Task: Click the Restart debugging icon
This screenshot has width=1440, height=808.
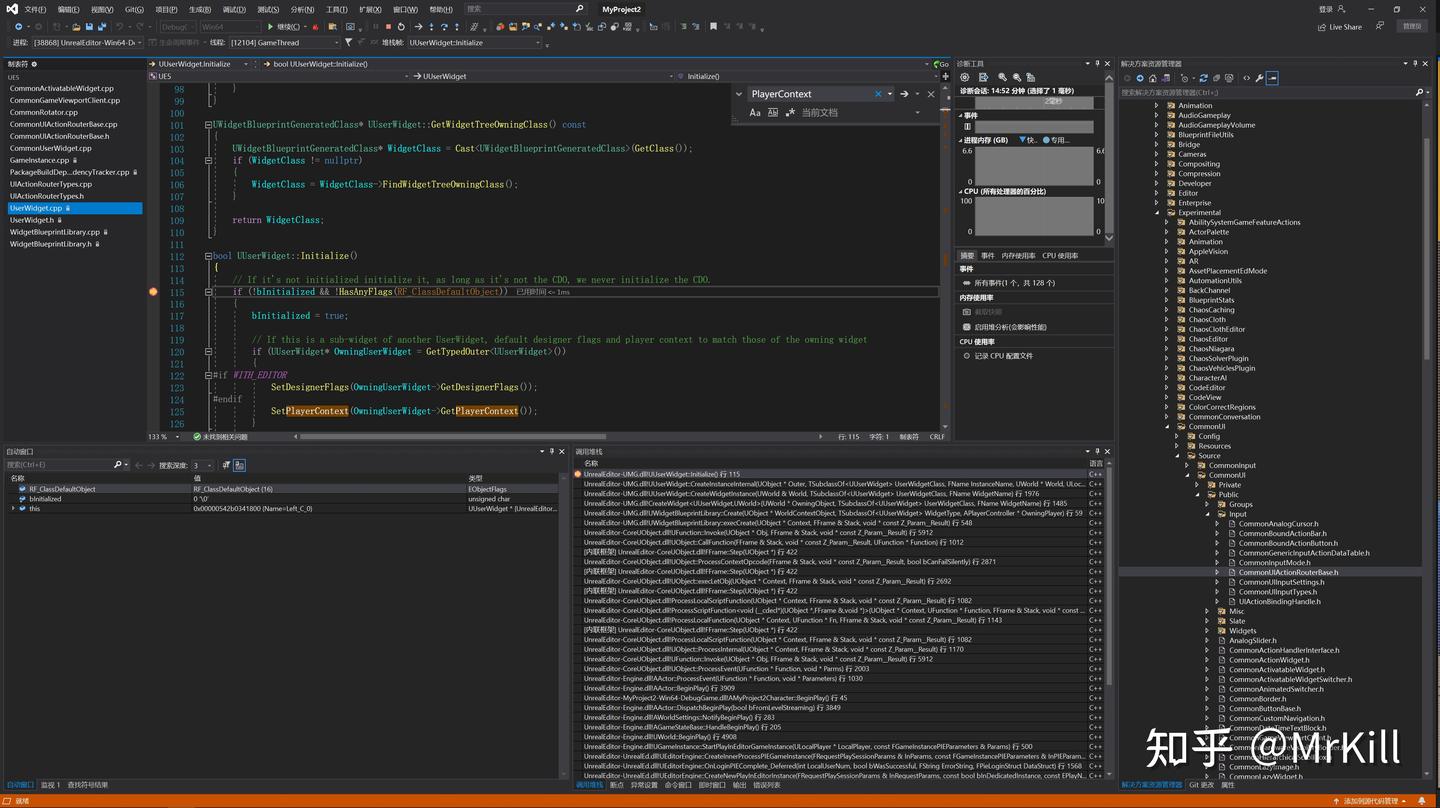Action: pyautogui.click(x=401, y=27)
